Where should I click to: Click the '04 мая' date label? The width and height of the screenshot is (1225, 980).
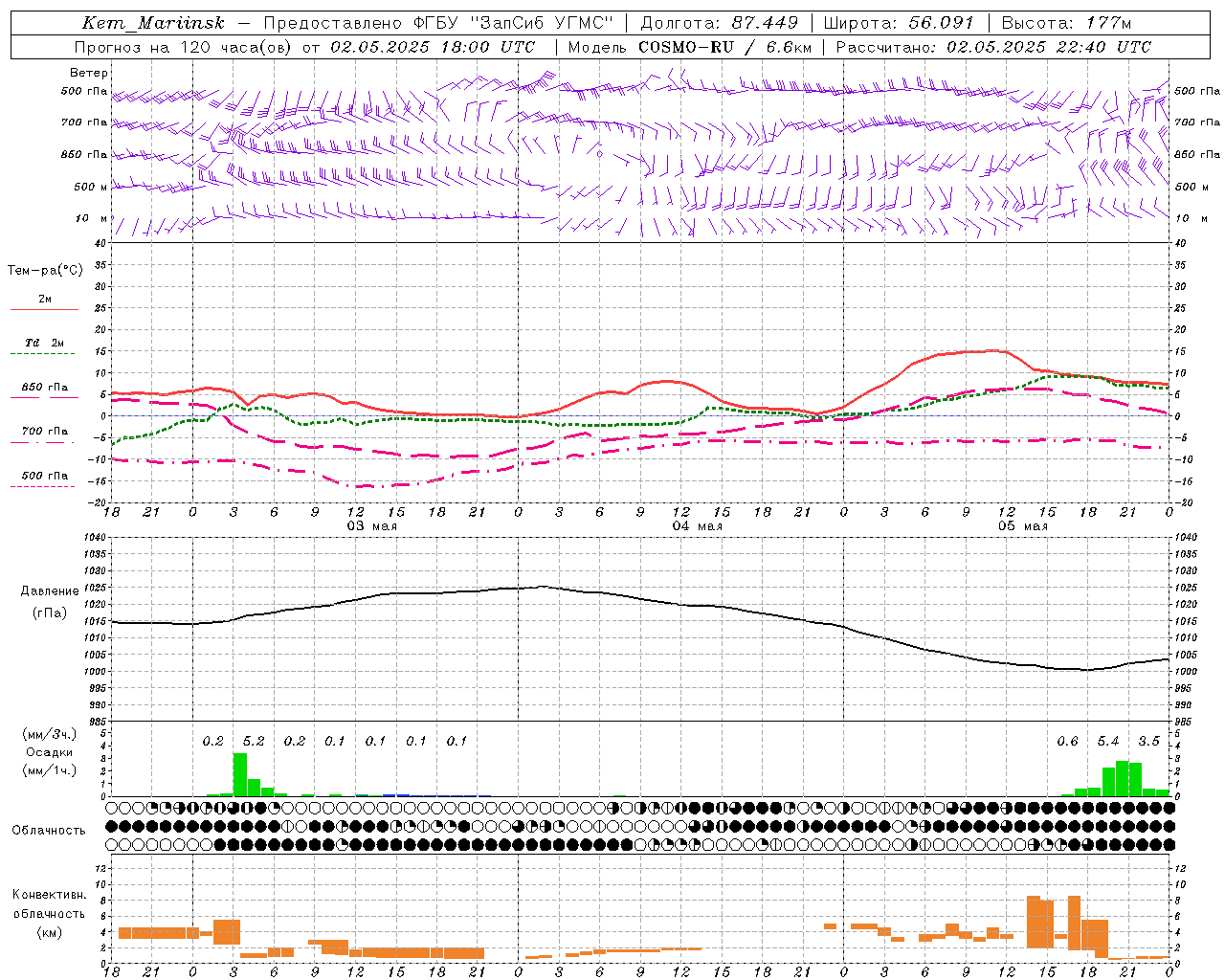(x=697, y=526)
